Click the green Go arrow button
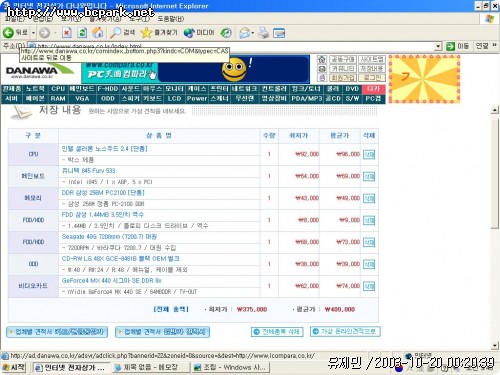 point(450,46)
